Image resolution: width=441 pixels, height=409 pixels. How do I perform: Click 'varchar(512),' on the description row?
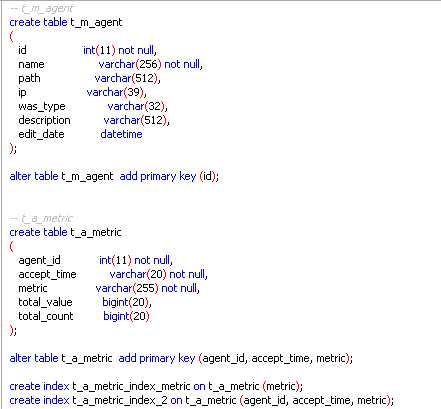tap(136, 120)
